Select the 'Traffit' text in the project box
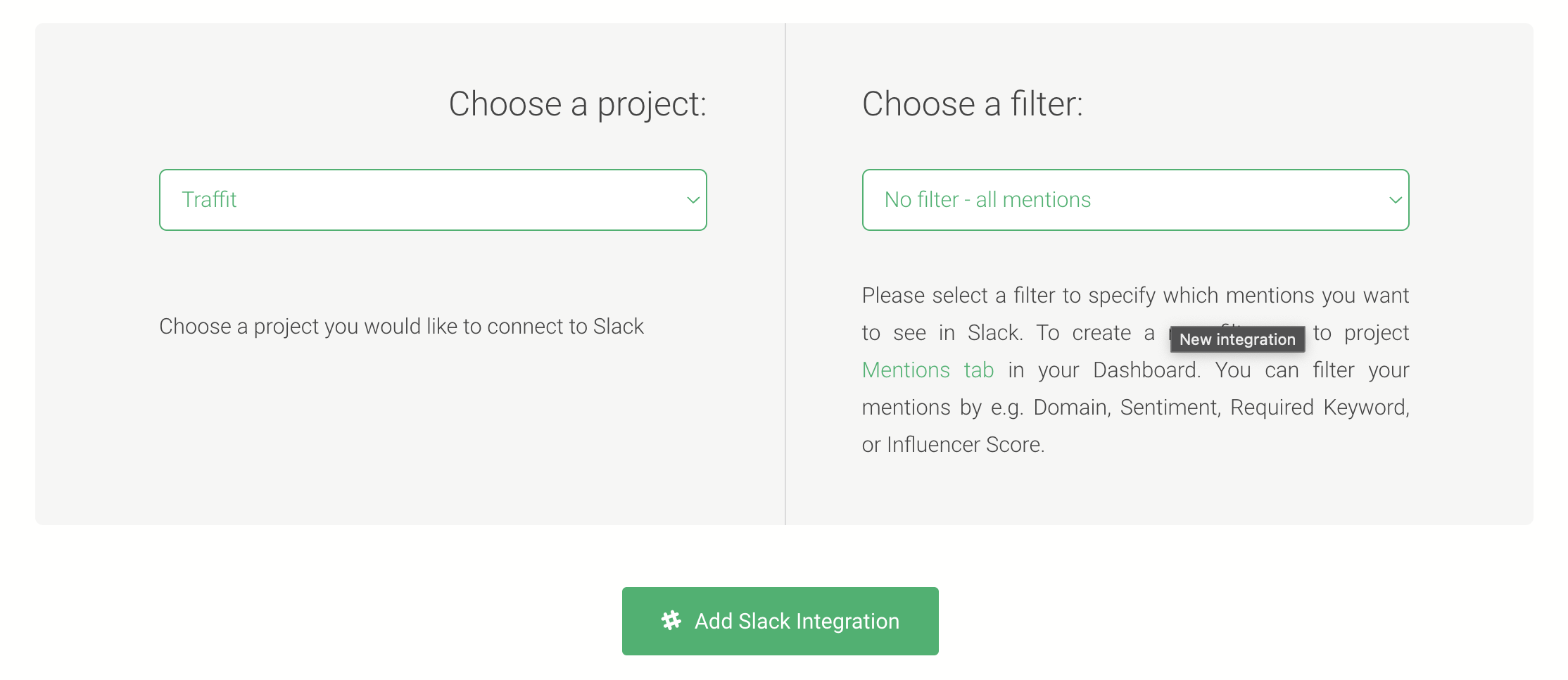1568x680 pixels. tap(209, 200)
